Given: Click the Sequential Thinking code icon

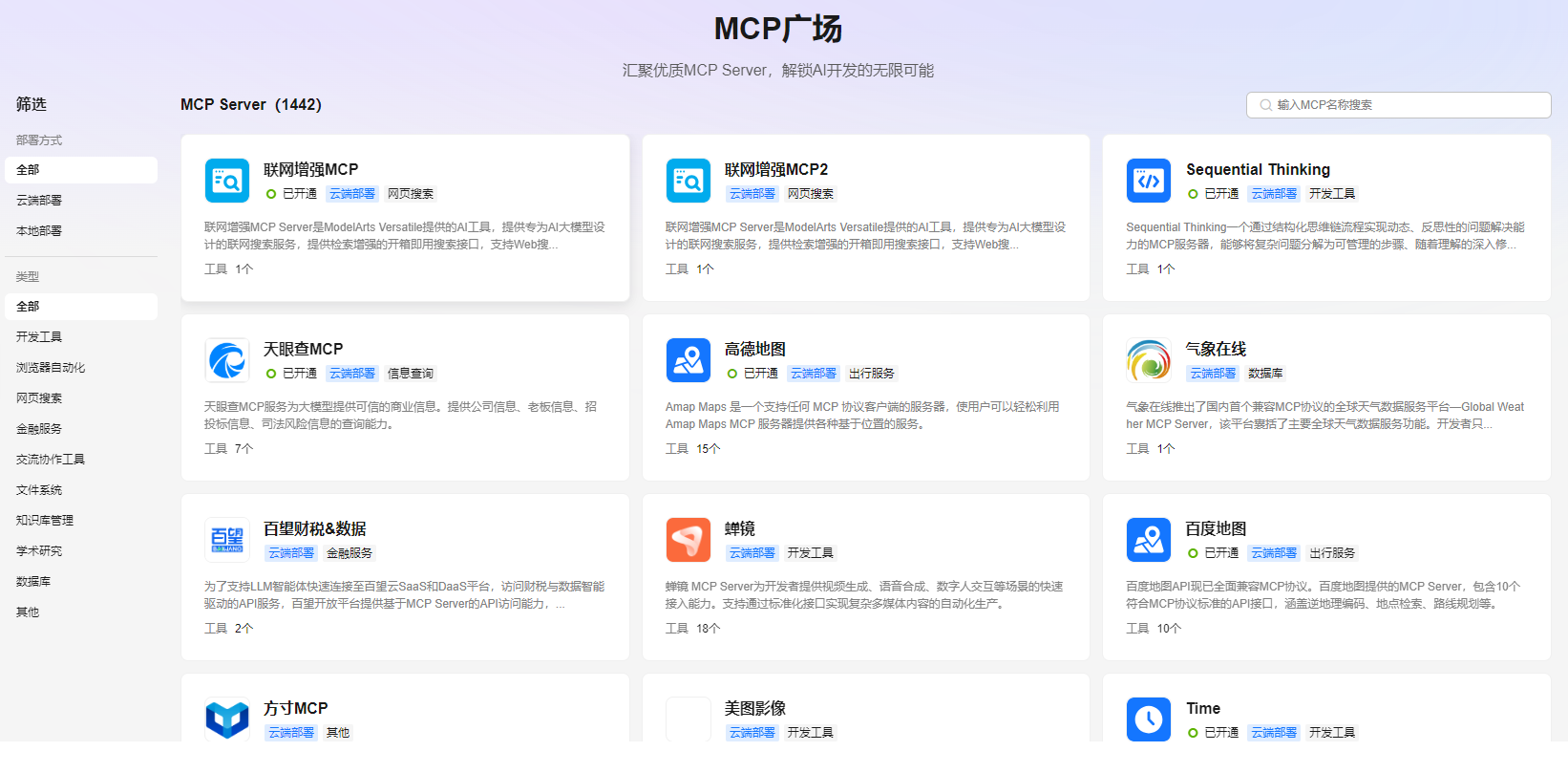Looking at the screenshot, I should pyautogui.click(x=1149, y=181).
